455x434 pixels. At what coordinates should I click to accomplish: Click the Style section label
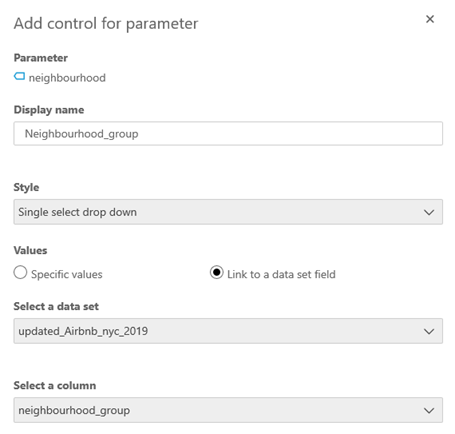pyautogui.click(x=26, y=187)
